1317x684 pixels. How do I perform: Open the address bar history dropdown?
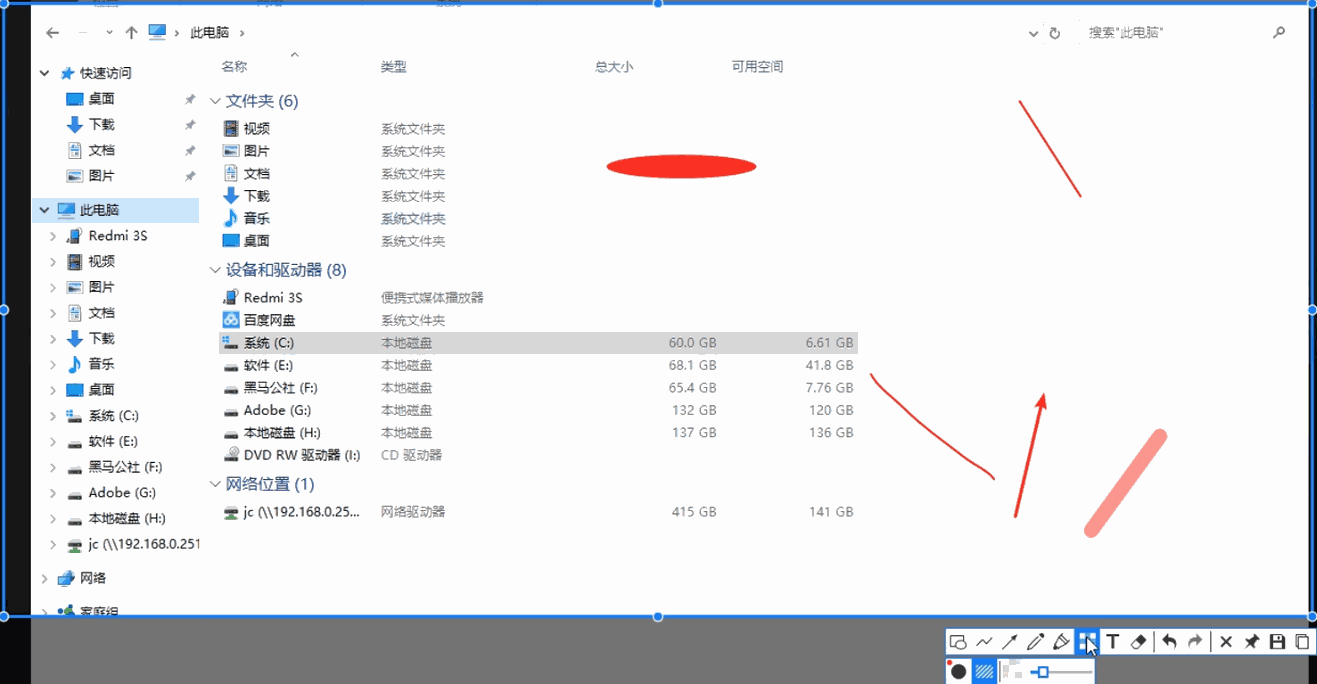tap(1033, 33)
